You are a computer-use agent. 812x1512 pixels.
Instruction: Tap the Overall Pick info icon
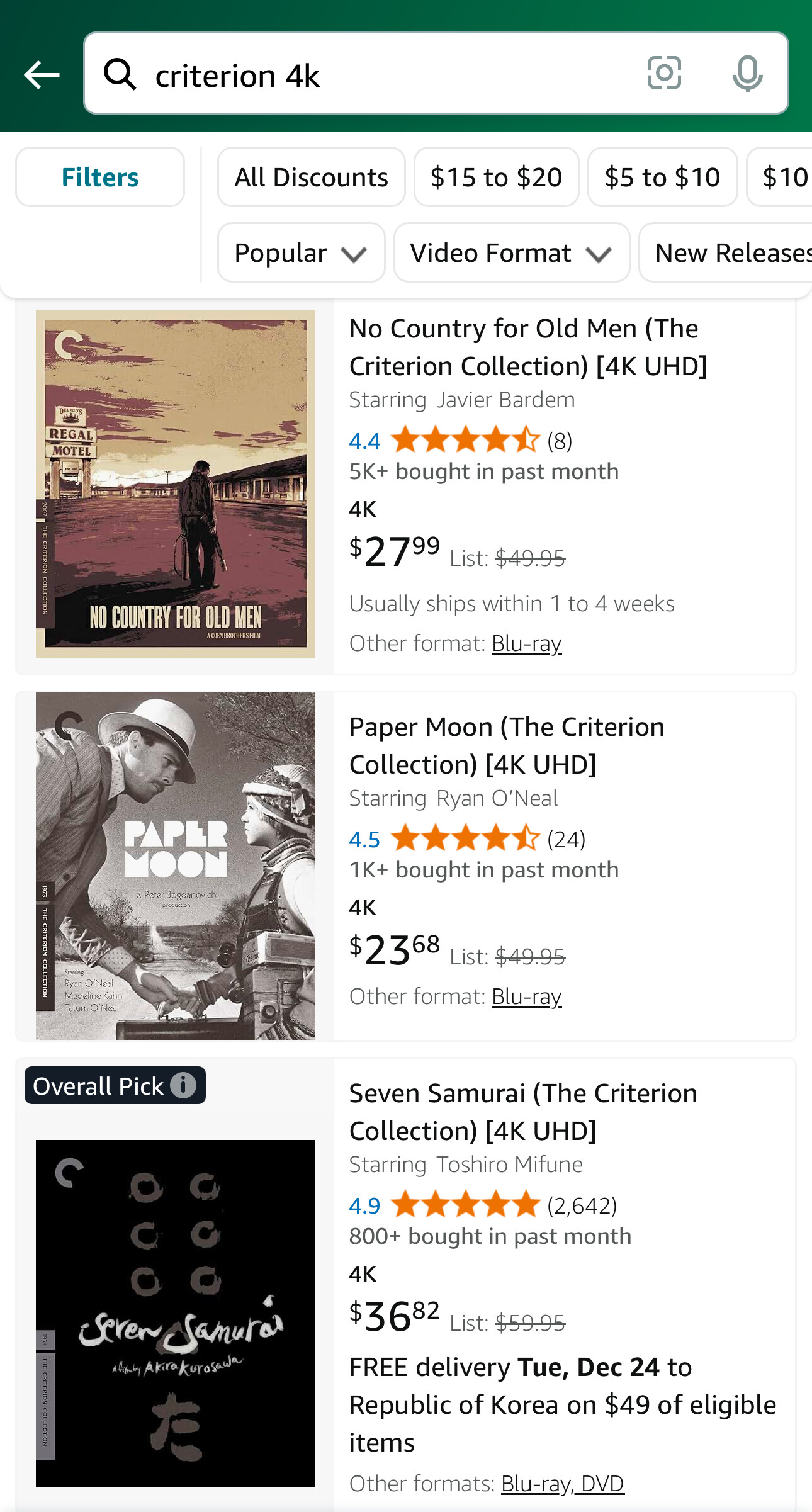(x=183, y=1085)
